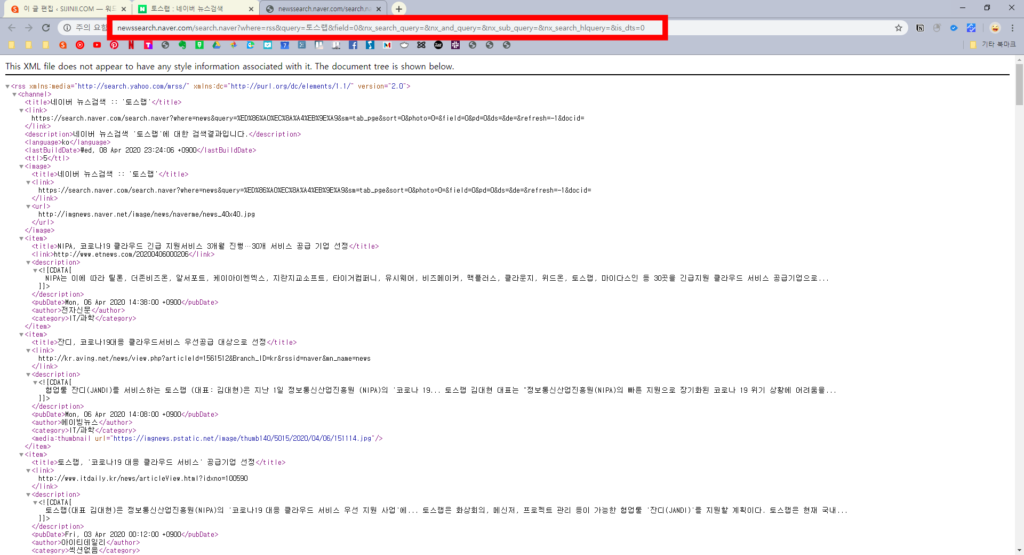
Task: Go back to the previous page
Action: point(12,28)
